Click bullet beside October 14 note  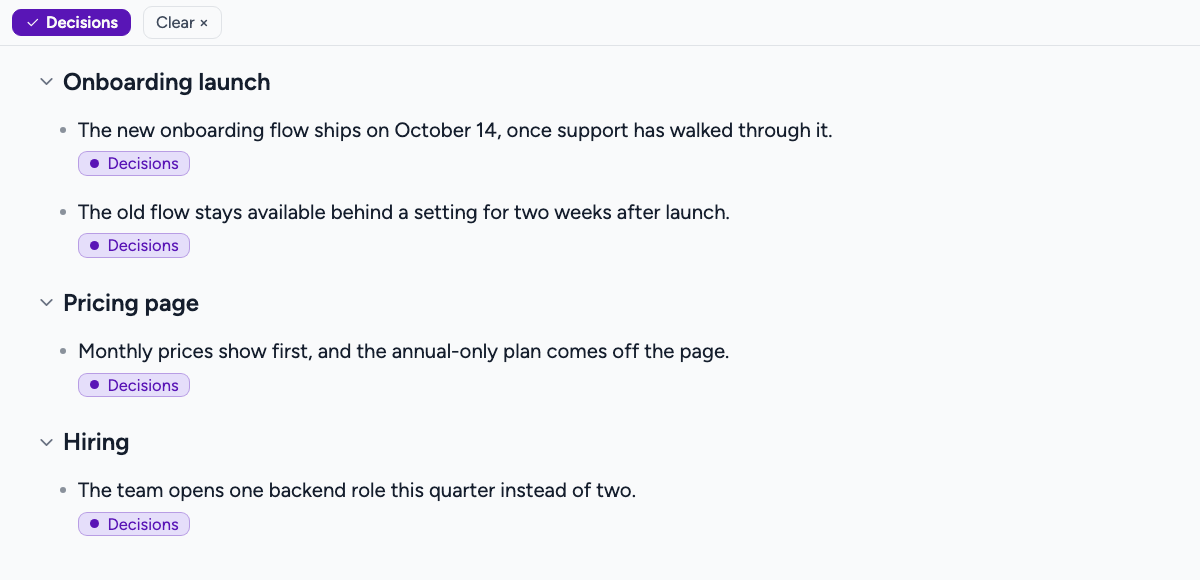(63, 130)
